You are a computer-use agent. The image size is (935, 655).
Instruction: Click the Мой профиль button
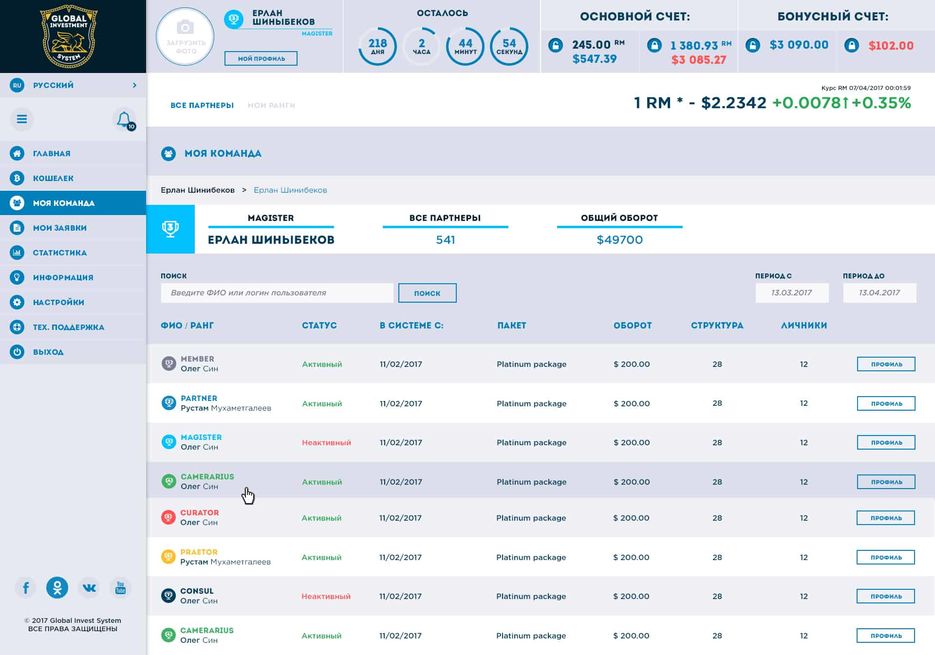[261, 58]
